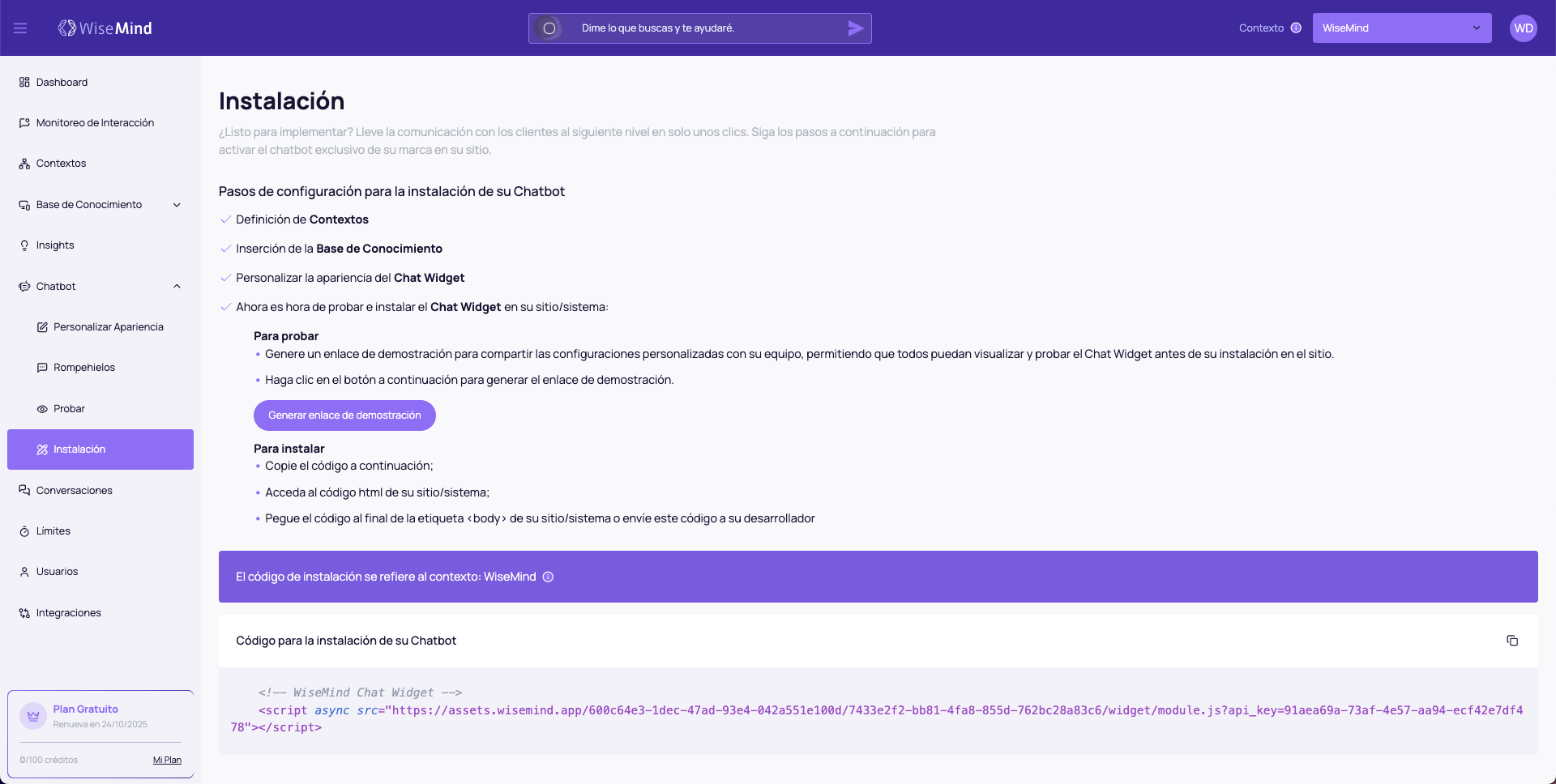Open Personalizar Apariencia submenu item
The image size is (1556, 784).
[x=108, y=327]
